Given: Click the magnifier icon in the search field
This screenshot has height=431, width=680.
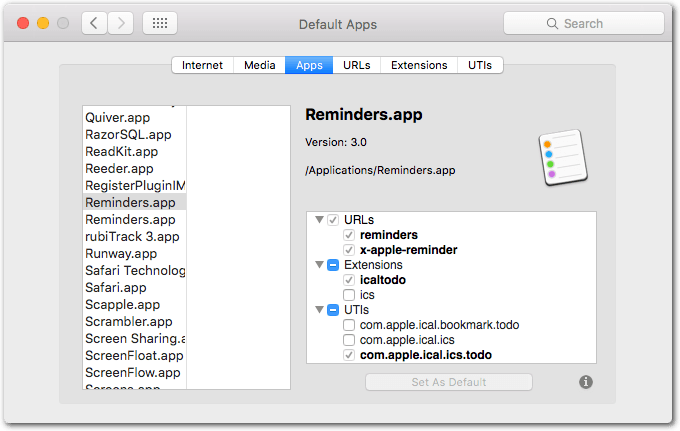Looking at the screenshot, I should coord(552,23).
